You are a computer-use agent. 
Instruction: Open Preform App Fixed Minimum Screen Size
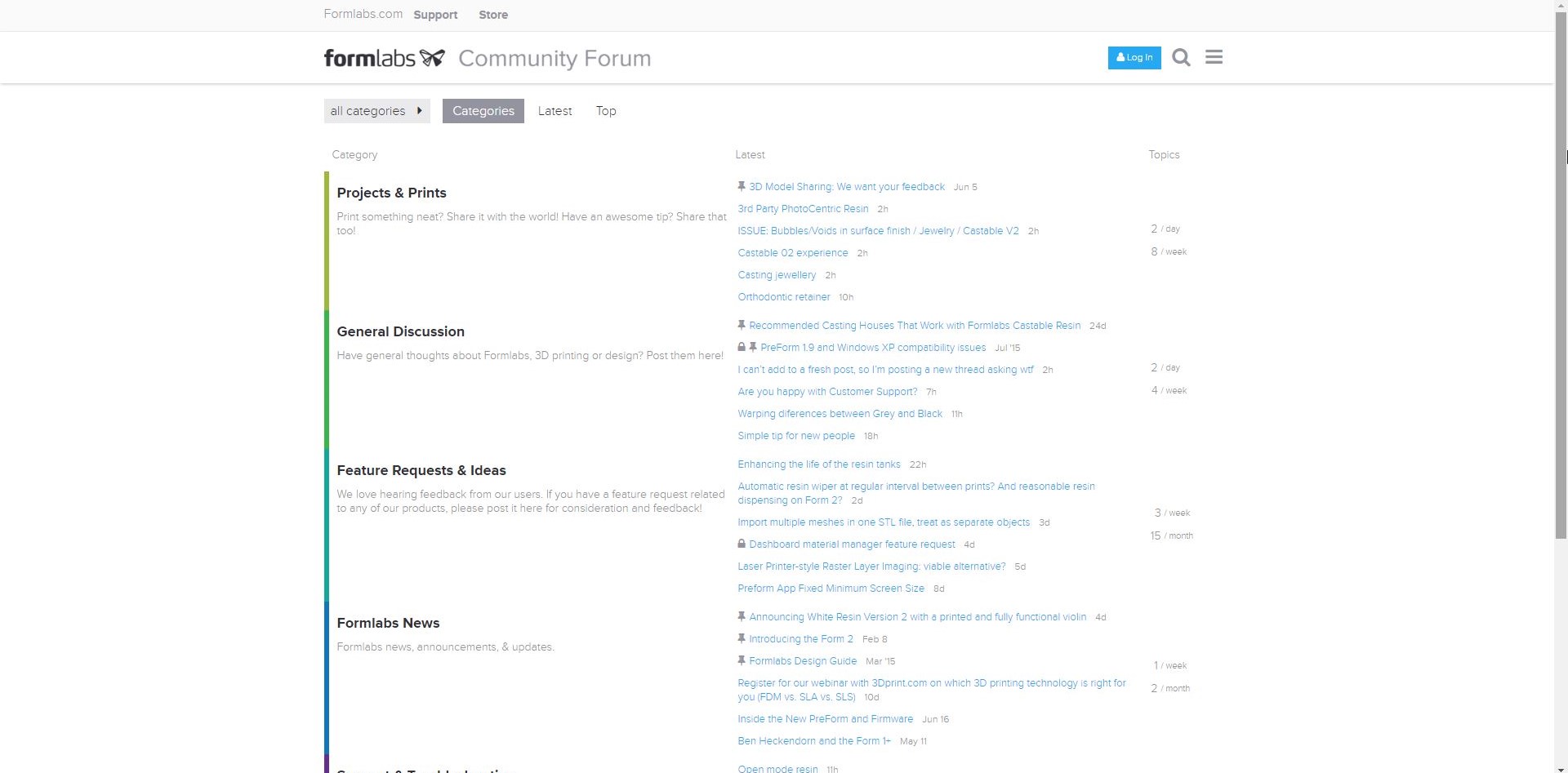(x=831, y=589)
